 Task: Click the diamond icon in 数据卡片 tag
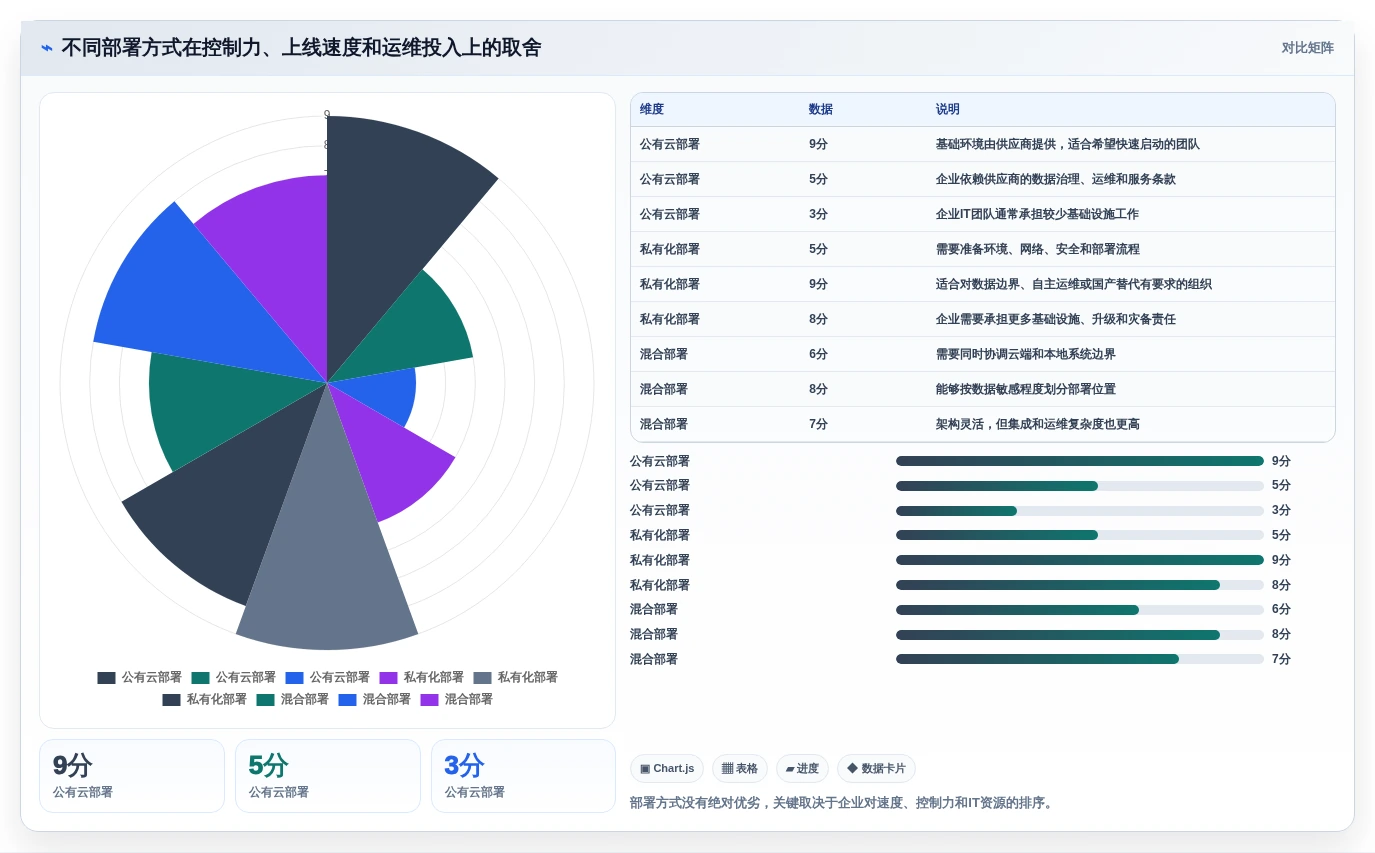pos(852,769)
